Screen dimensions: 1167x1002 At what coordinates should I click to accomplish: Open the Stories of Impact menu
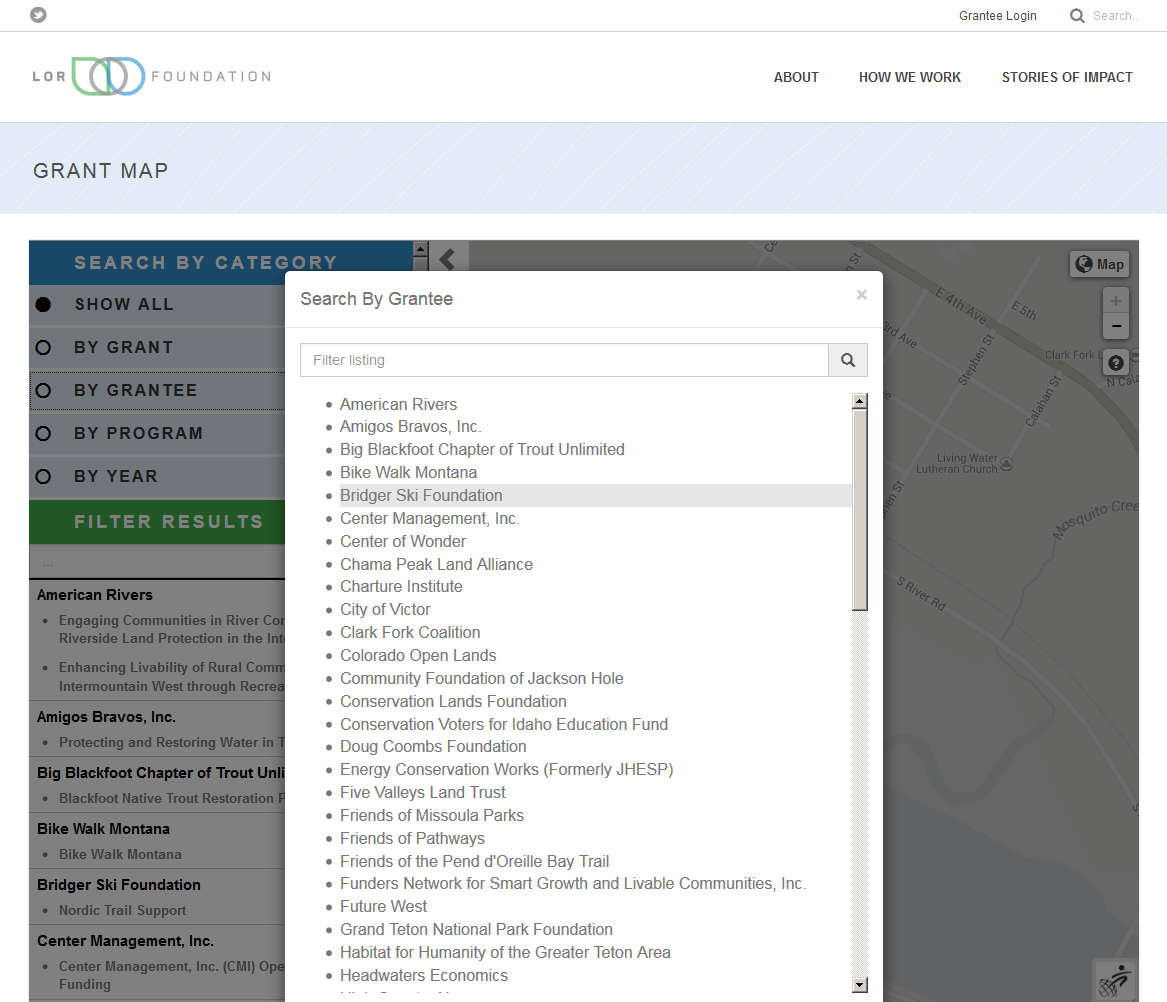(x=1067, y=77)
